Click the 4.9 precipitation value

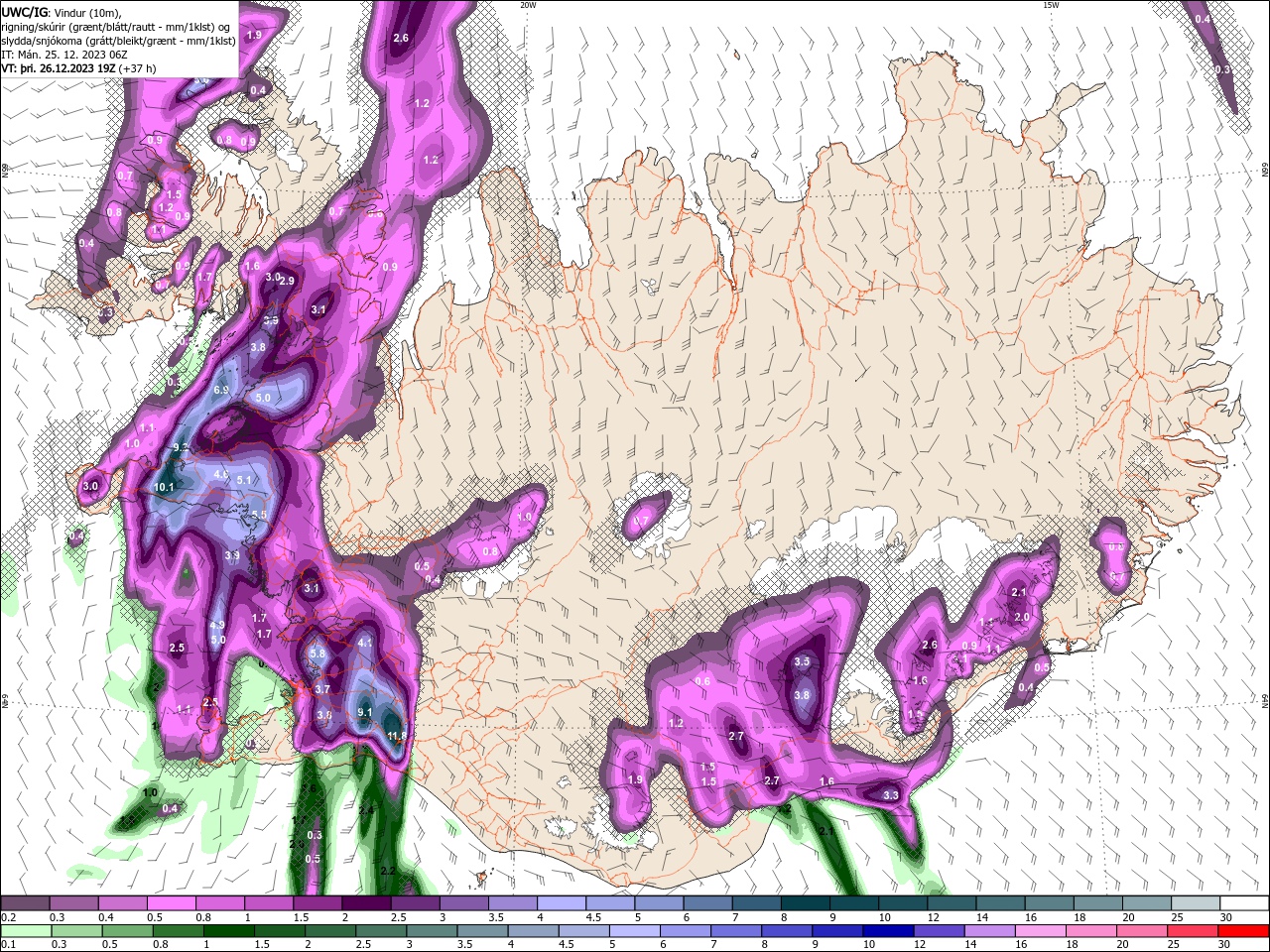[217, 625]
